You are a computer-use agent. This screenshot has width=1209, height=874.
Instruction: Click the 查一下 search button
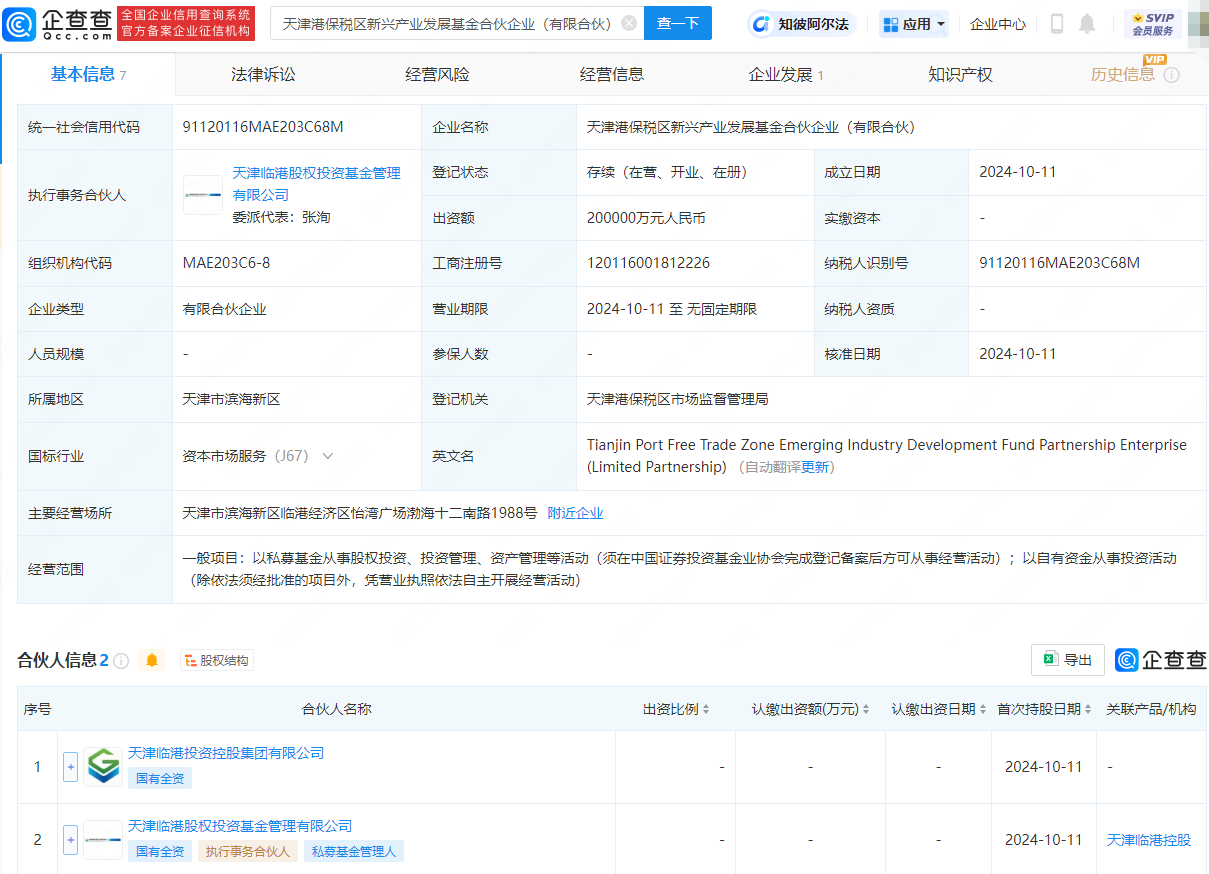(678, 23)
